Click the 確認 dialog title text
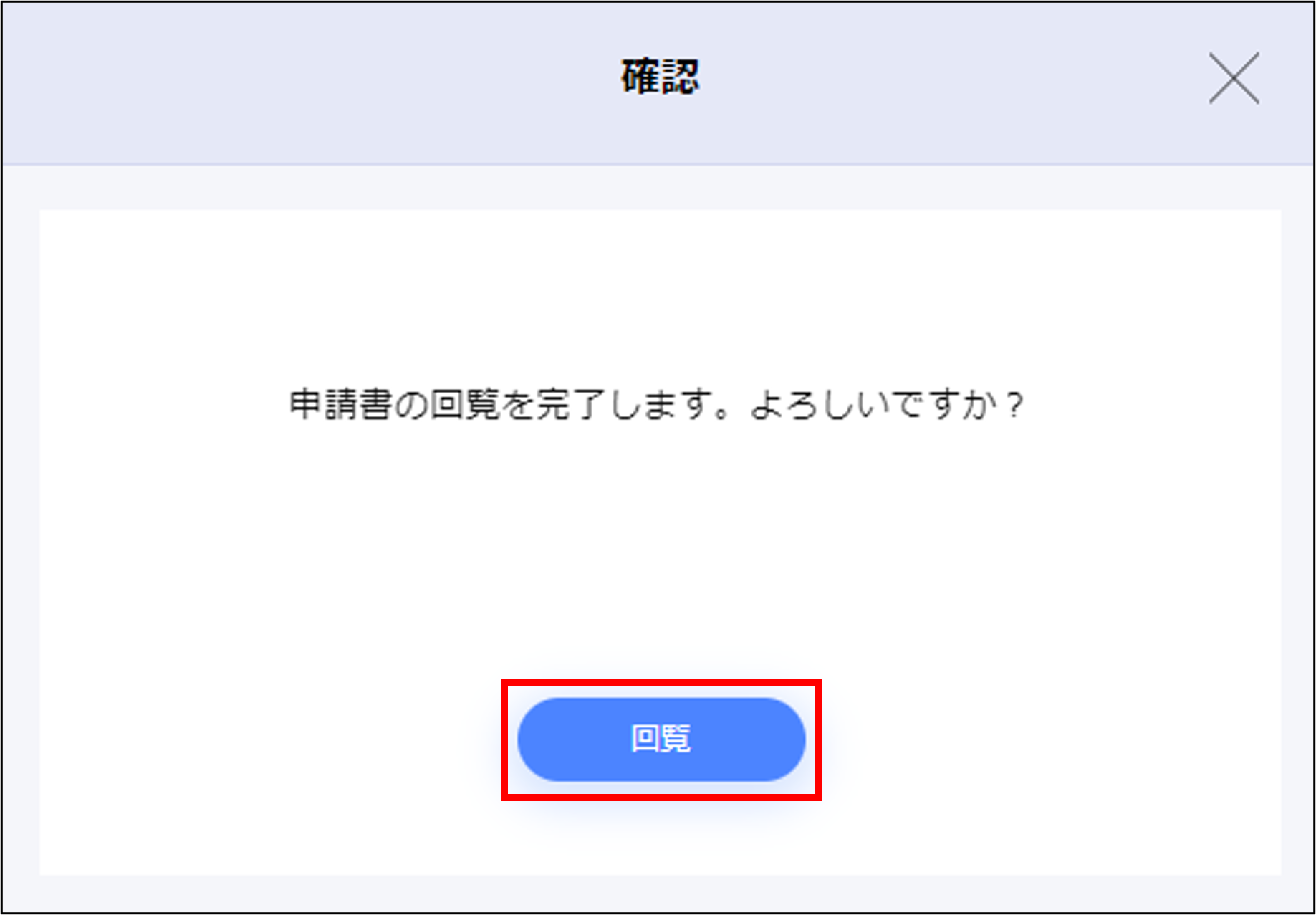The image size is (1316, 915). pos(660,77)
